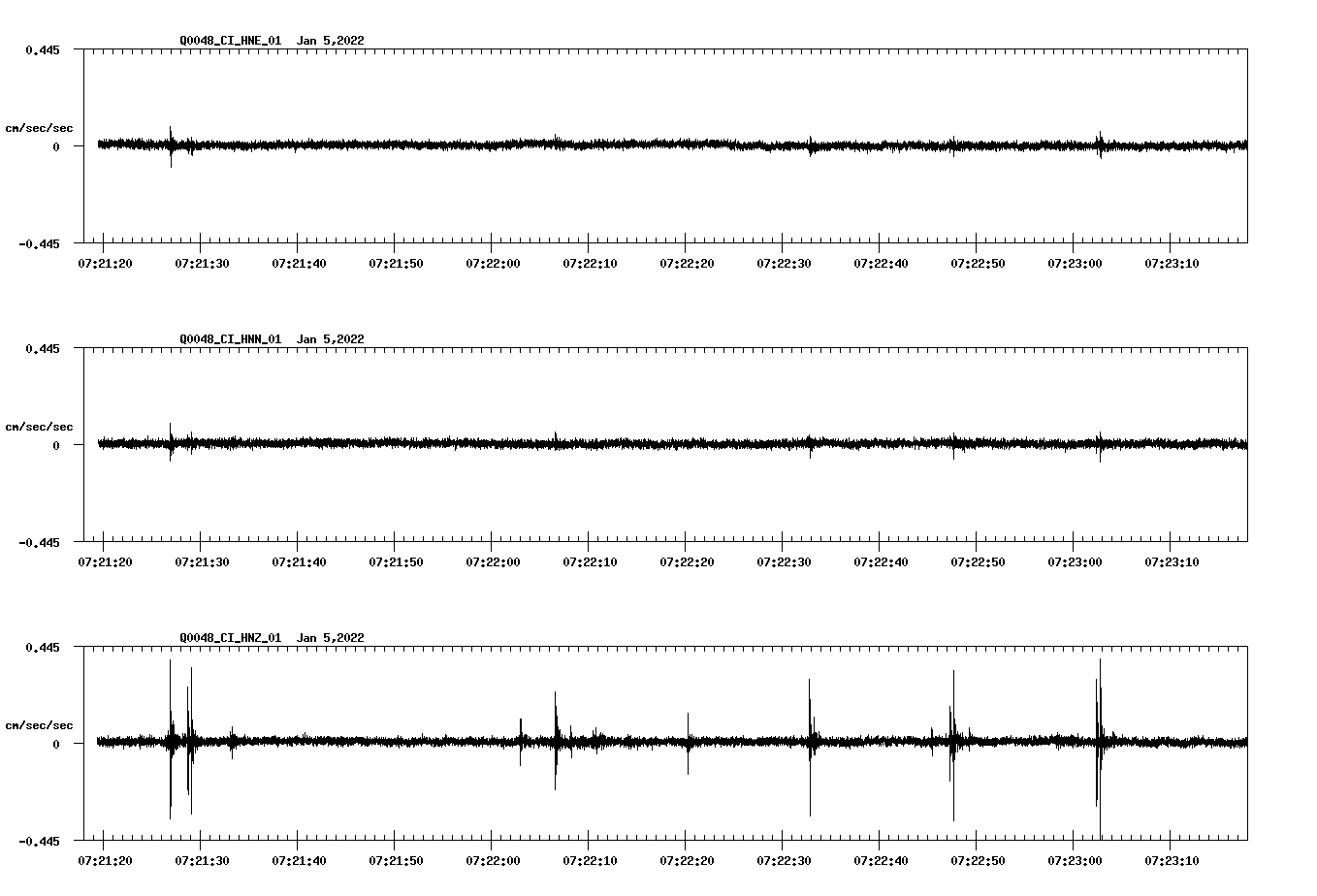Select the -0.445 axis value on HNN plot
This screenshot has width=1317, height=896.
40,542
